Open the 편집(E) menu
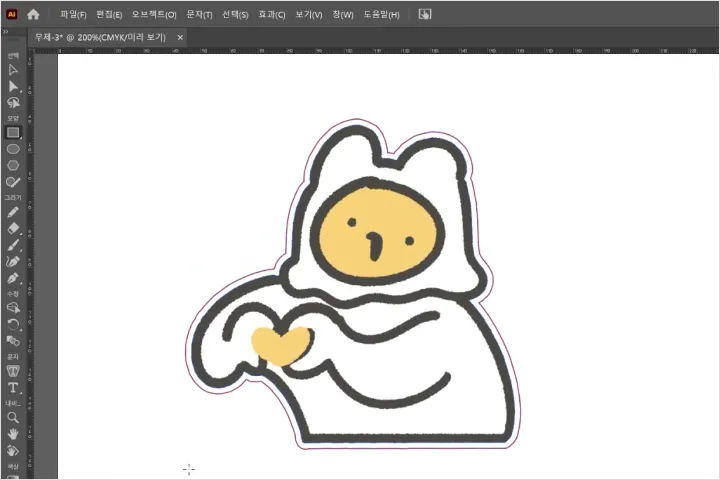This screenshot has width=720, height=480. click(x=109, y=15)
